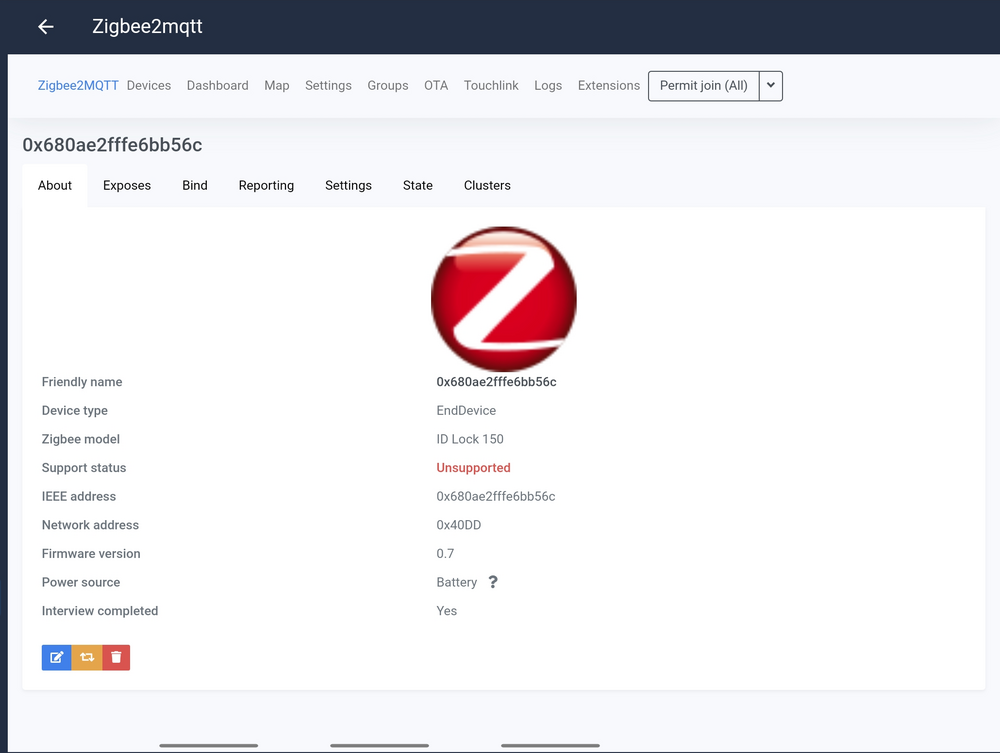This screenshot has width=1000, height=753.
Task: Open the OTA updates page
Action: click(436, 86)
